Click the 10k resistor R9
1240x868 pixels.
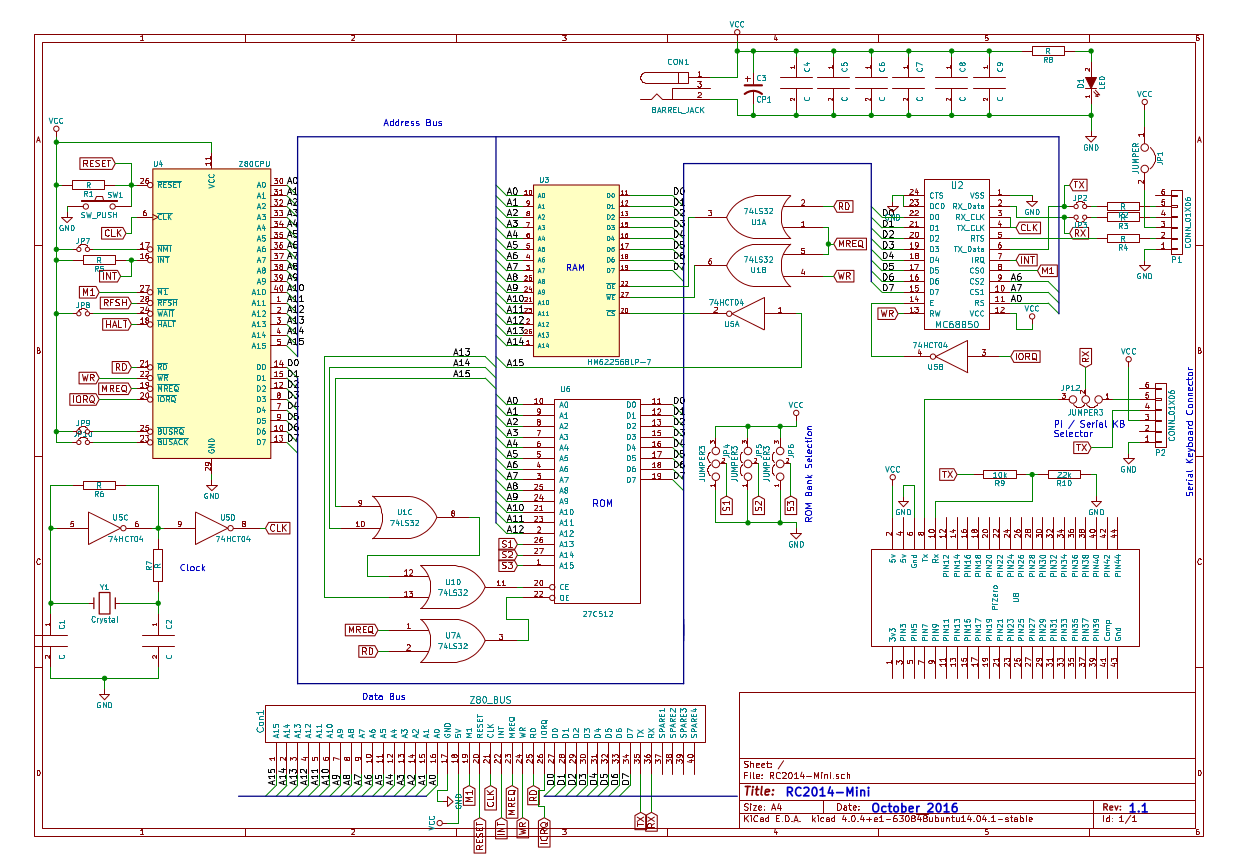tap(1000, 474)
